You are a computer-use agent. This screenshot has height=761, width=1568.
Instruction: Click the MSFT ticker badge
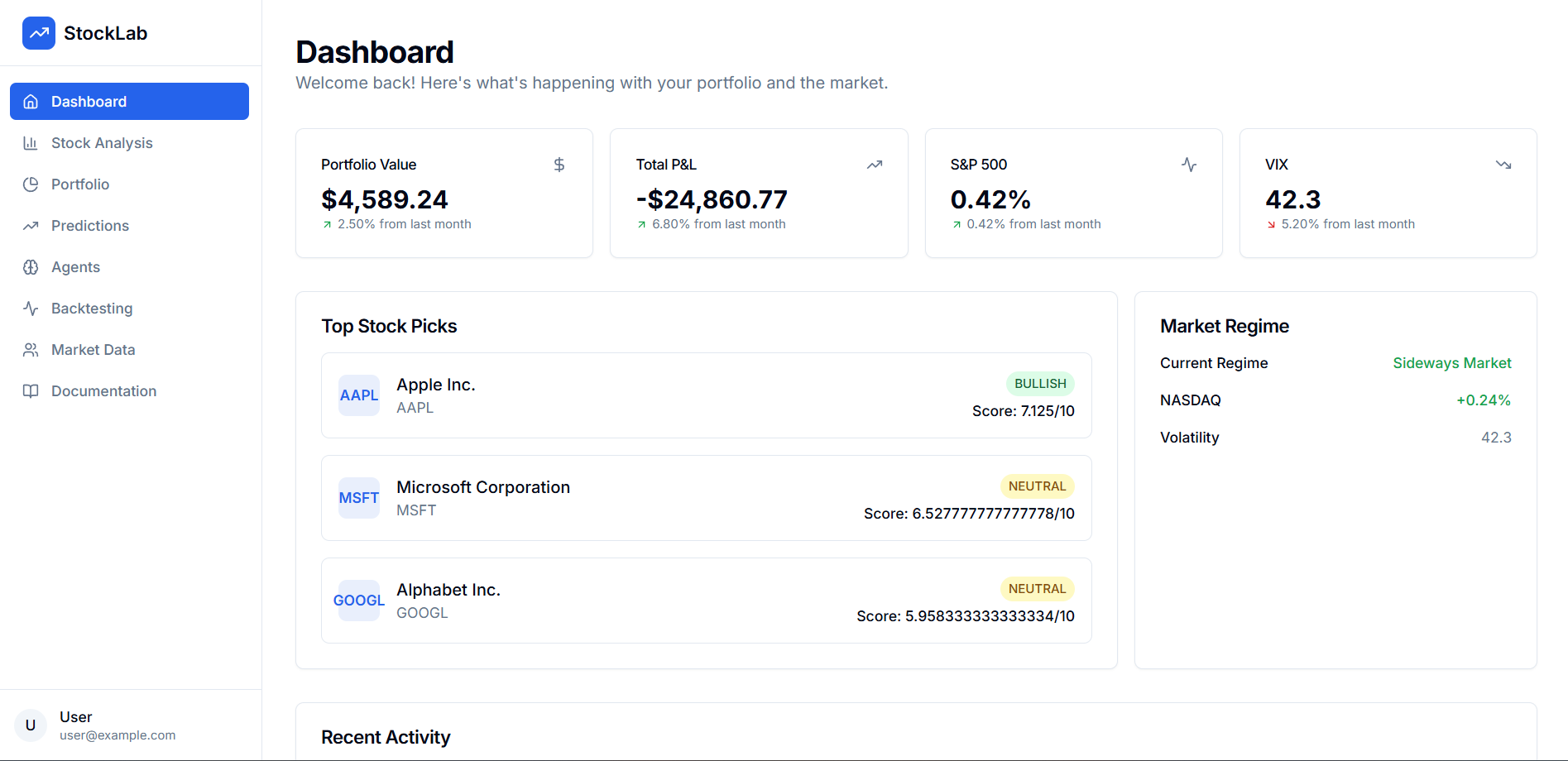pyautogui.click(x=359, y=498)
